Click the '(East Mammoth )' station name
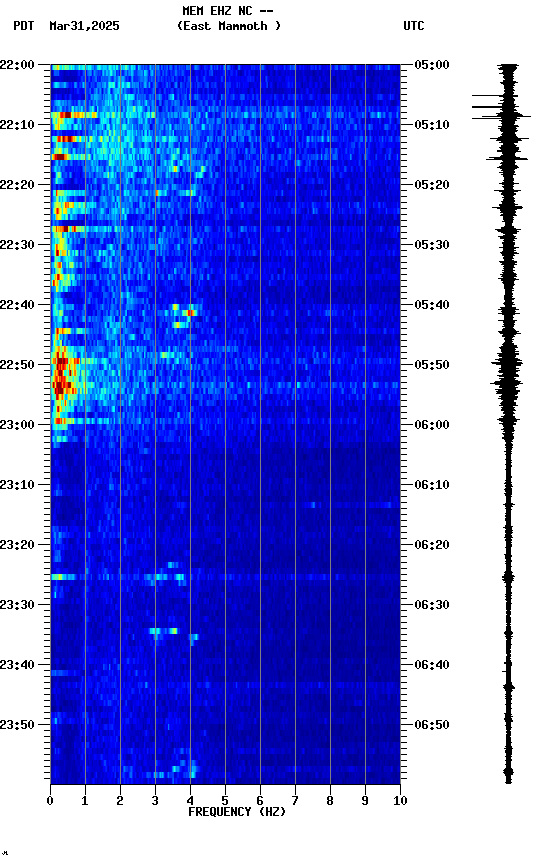Screen dimensions: 552x864 tap(229, 26)
